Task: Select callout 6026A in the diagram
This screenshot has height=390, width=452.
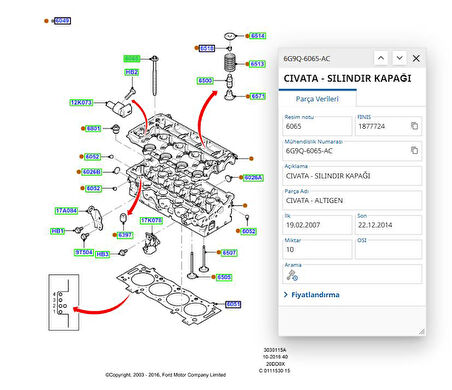Action: (253, 178)
